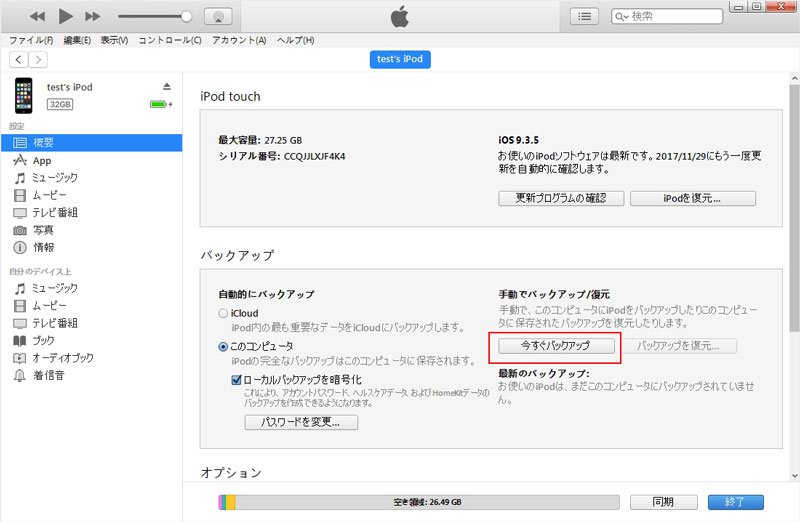800x522 pixels.
Task: Open the list view button beside search
Action: [584, 16]
